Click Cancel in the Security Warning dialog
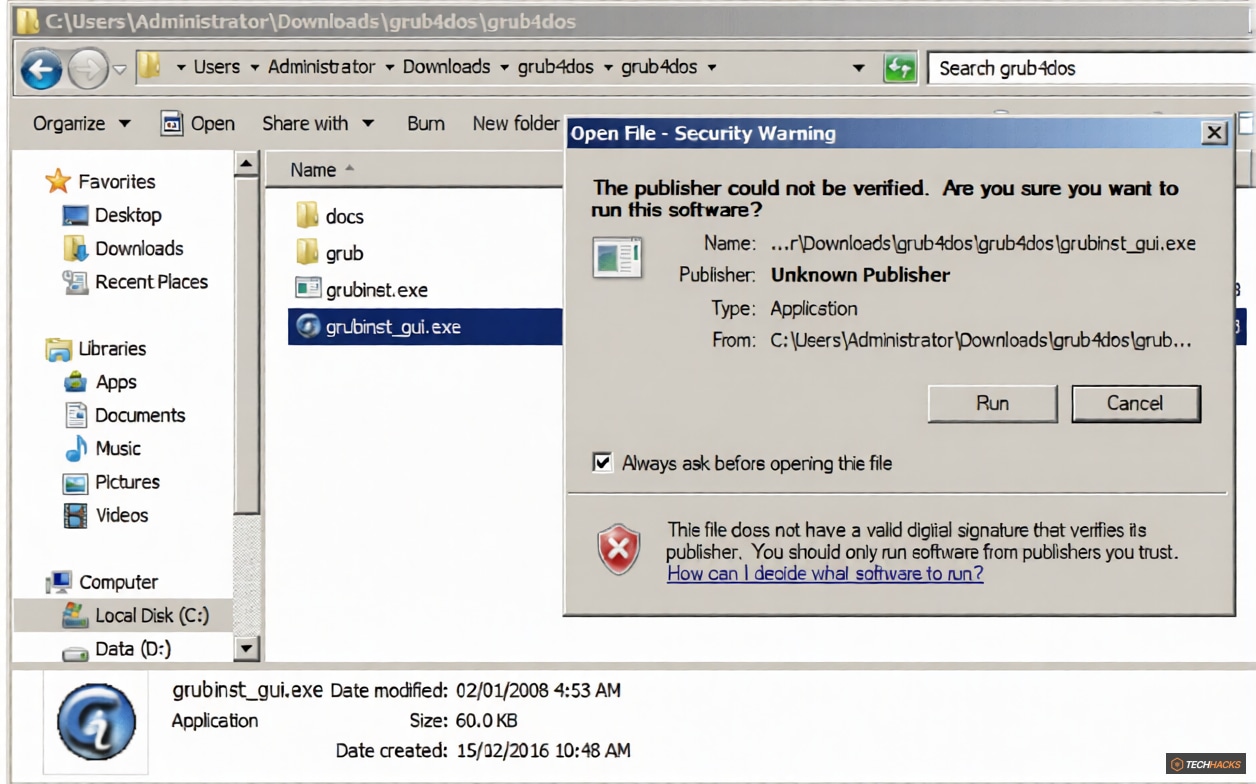Viewport: 1256px width, 784px height. coord(1135,403)
